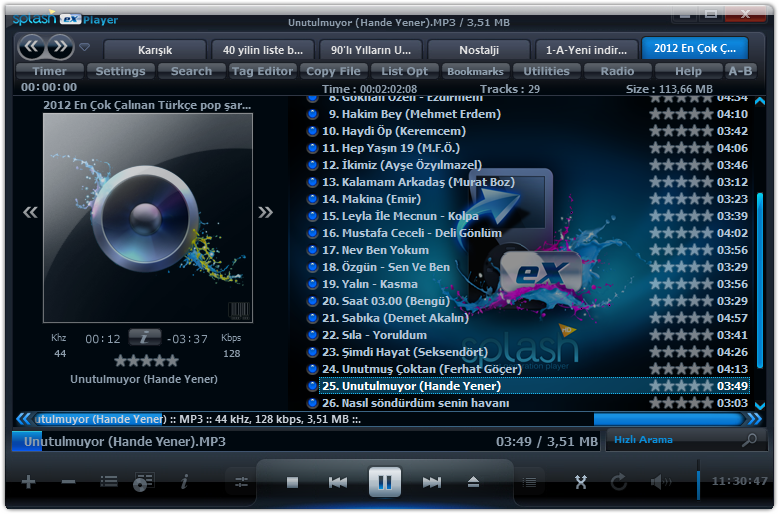Image resolution: width=779 pixels, height=514 pixels.
Task: Open the 1-A-Yeni indir... tab
Action: [587, 50]
